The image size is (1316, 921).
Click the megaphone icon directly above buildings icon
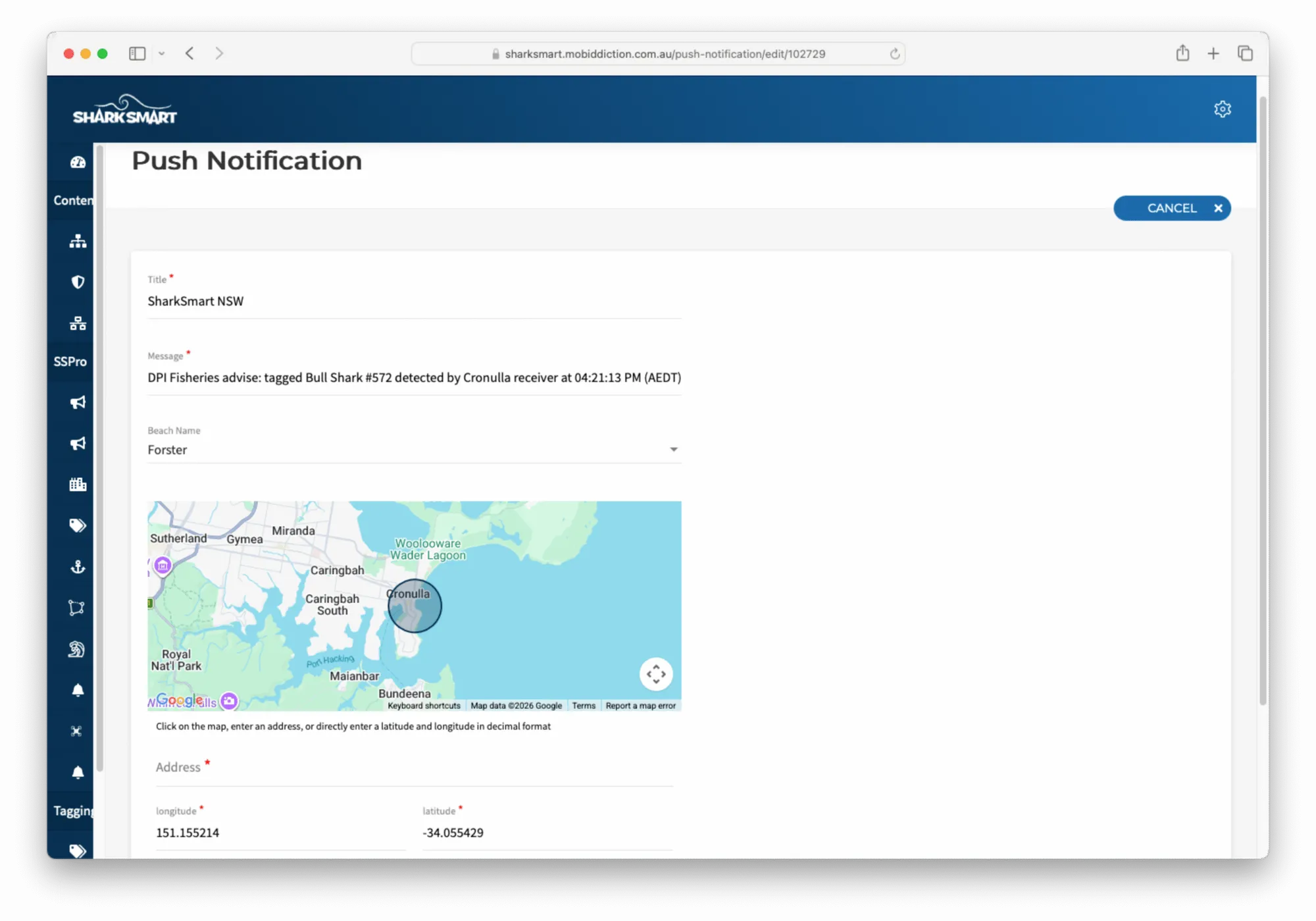(x=78, y=443)
